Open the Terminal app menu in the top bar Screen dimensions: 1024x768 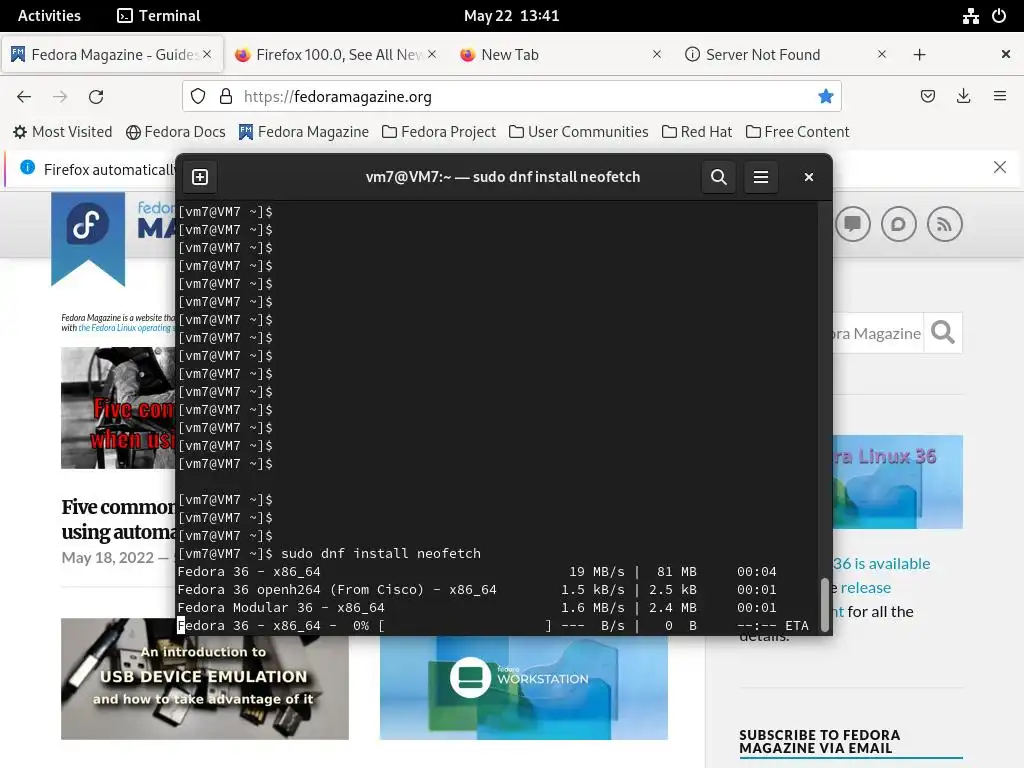pyautogui.click(x=158, y=16)
